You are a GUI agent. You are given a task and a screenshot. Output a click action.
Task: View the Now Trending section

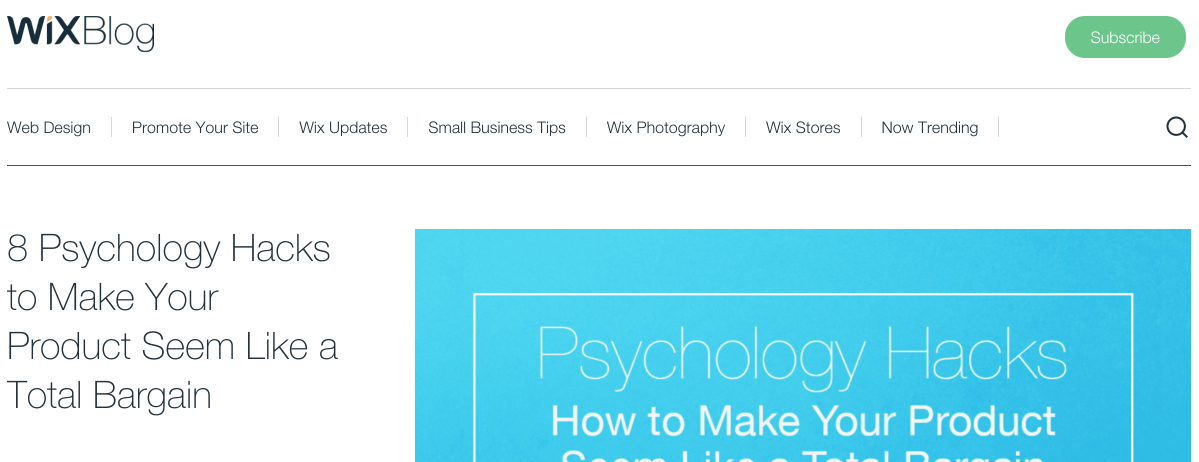click(x=929, y=128)
